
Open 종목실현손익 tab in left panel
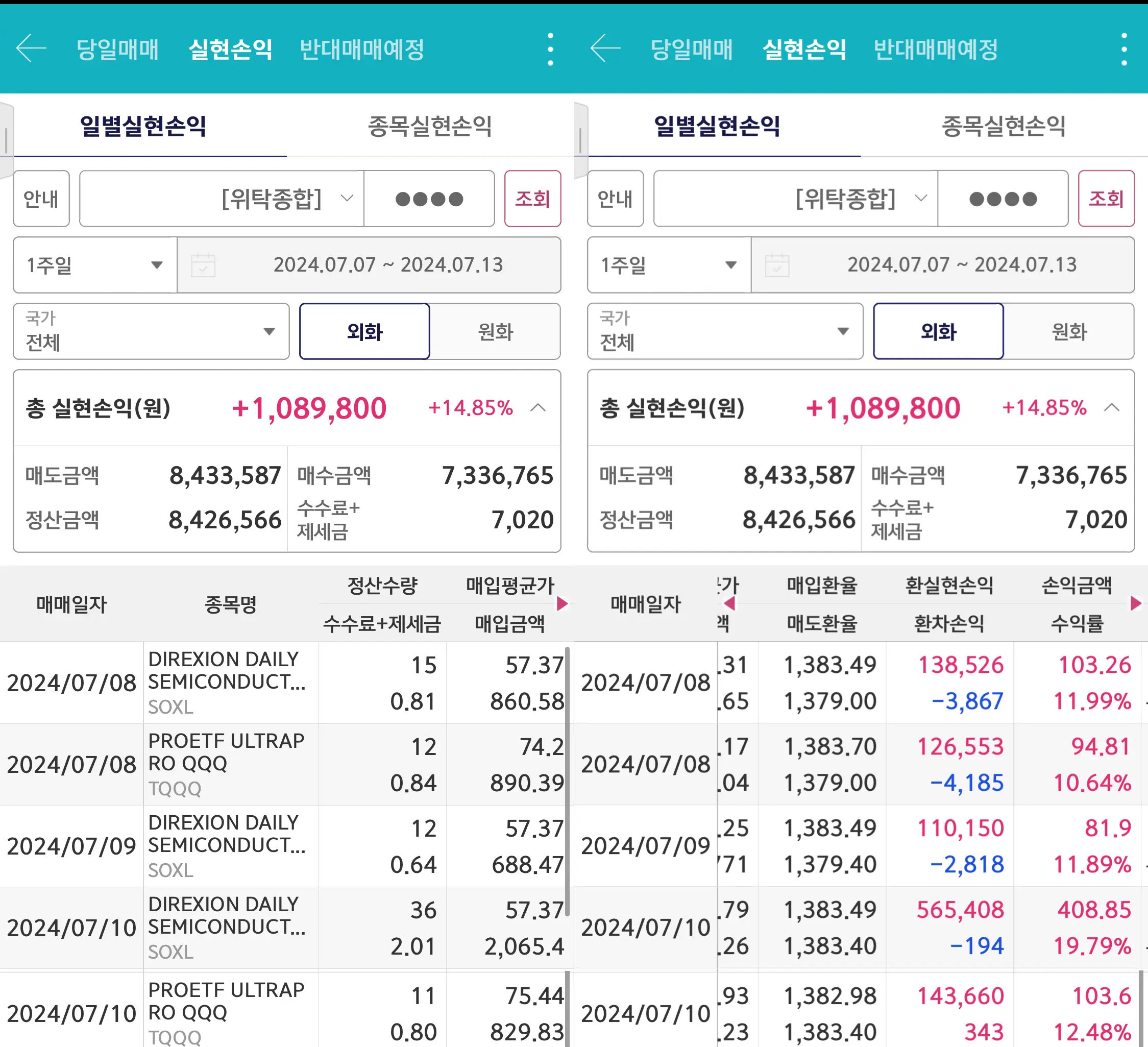coord(430,126)
